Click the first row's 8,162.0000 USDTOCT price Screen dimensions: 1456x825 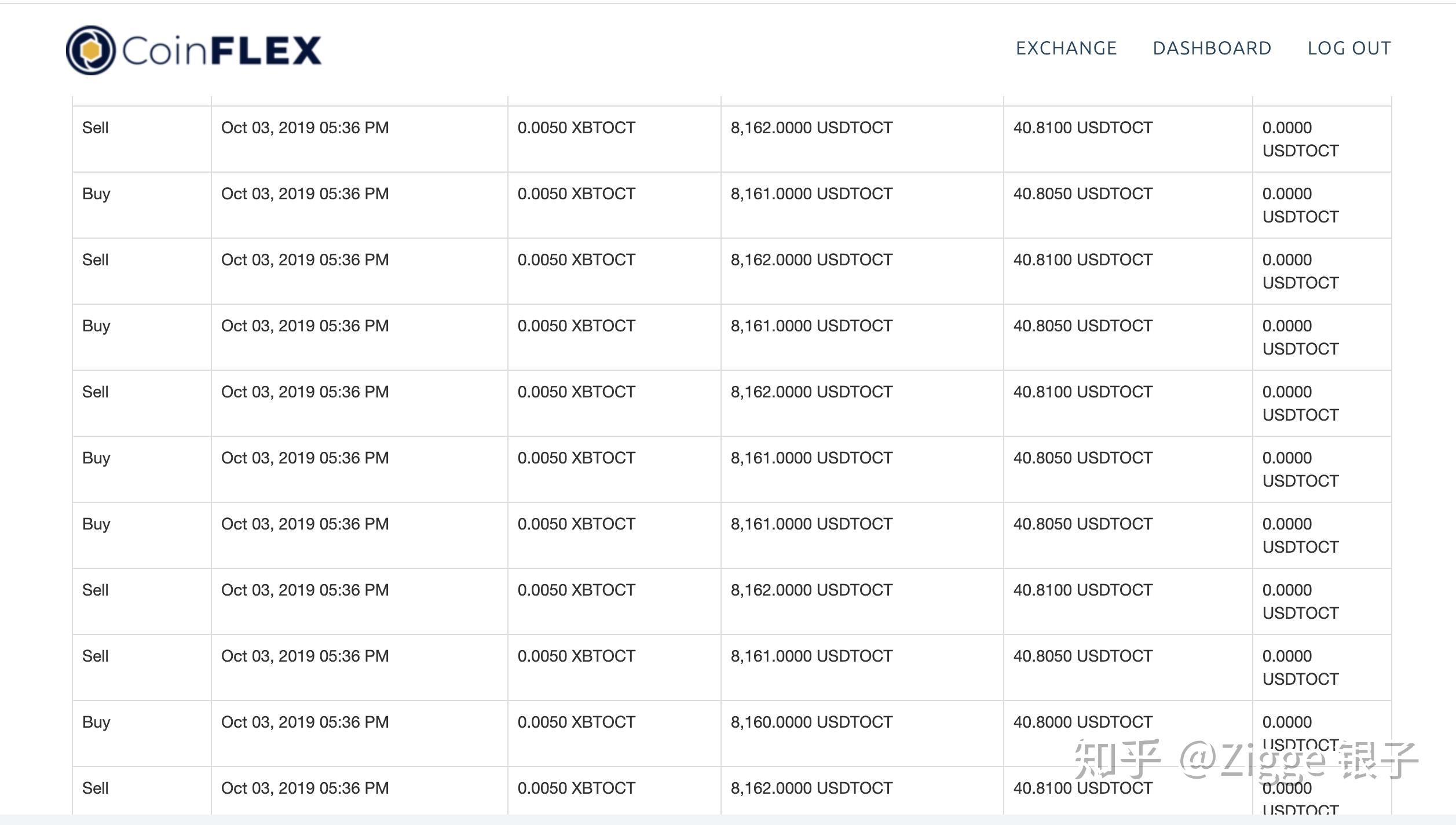point(811,127)
